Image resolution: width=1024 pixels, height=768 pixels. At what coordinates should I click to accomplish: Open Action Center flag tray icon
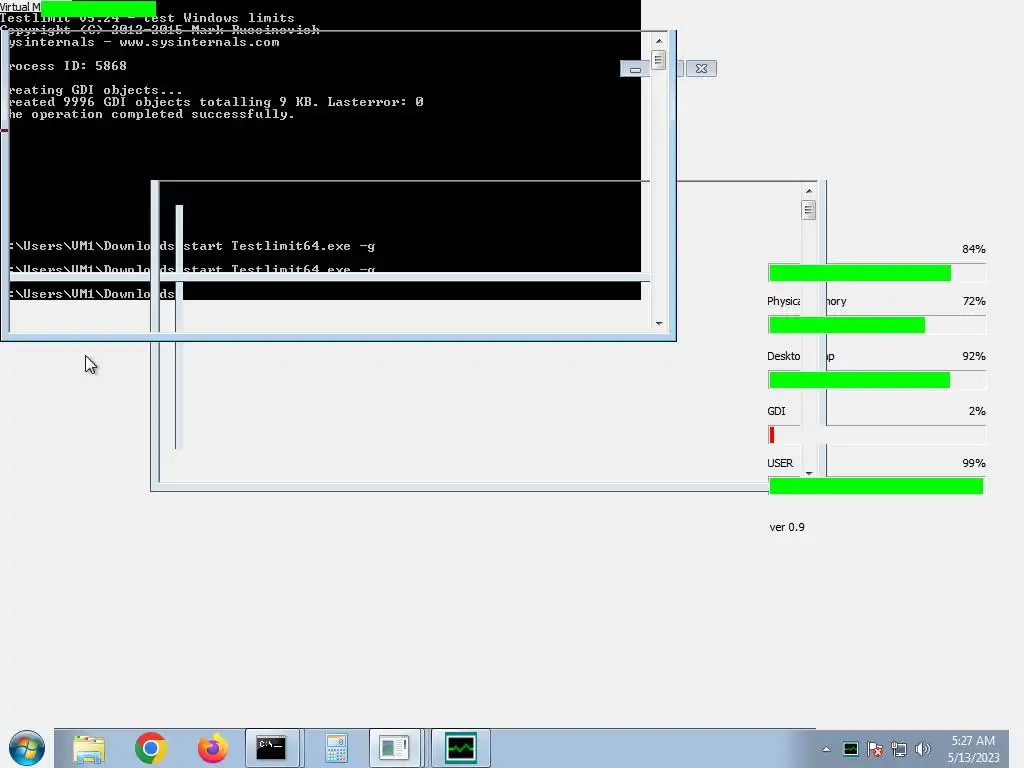coord(875,749)
